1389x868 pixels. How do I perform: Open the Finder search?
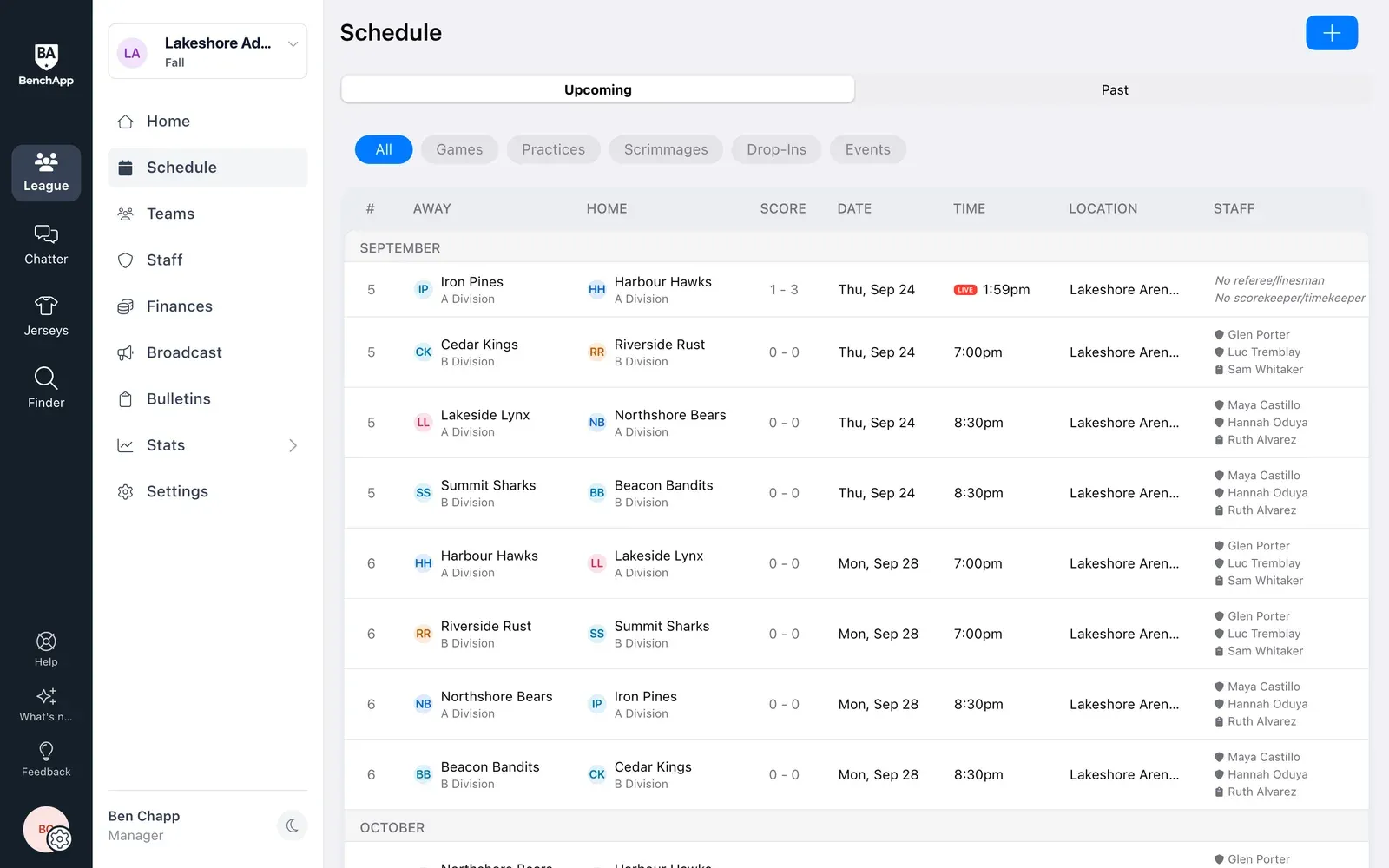pos(46,388)
